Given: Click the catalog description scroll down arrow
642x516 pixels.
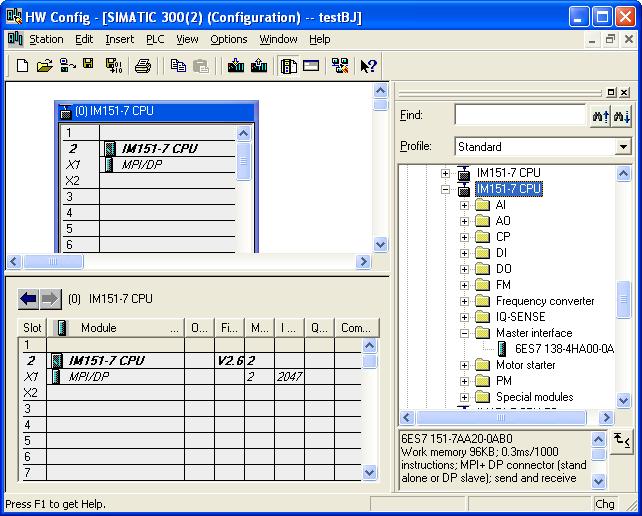Looking at the screenshot, I should [598, 481].
